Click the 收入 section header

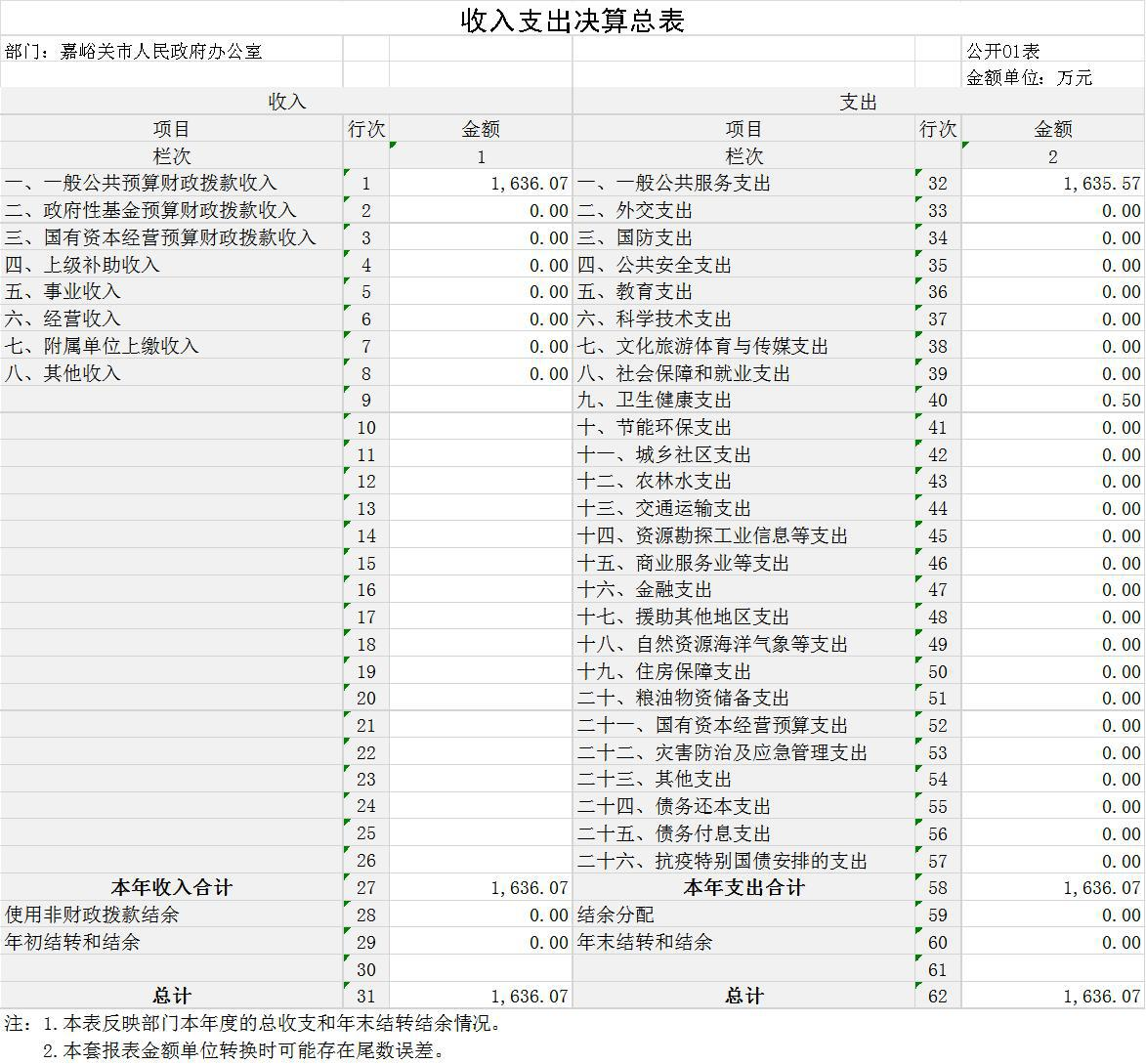tap(286, 102)
